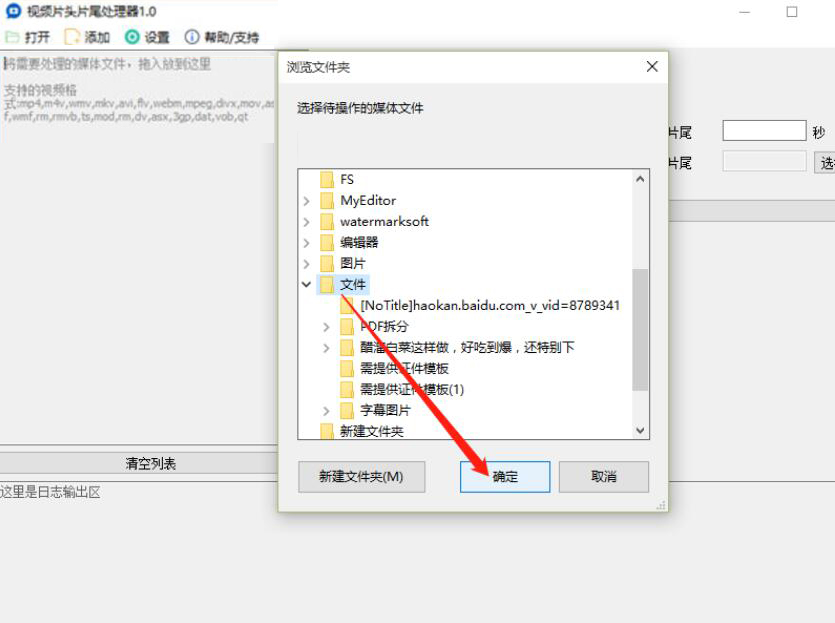Select the PDF拆分 folder icon
Viewport: 835px width, 623px height.
[347, 326]
